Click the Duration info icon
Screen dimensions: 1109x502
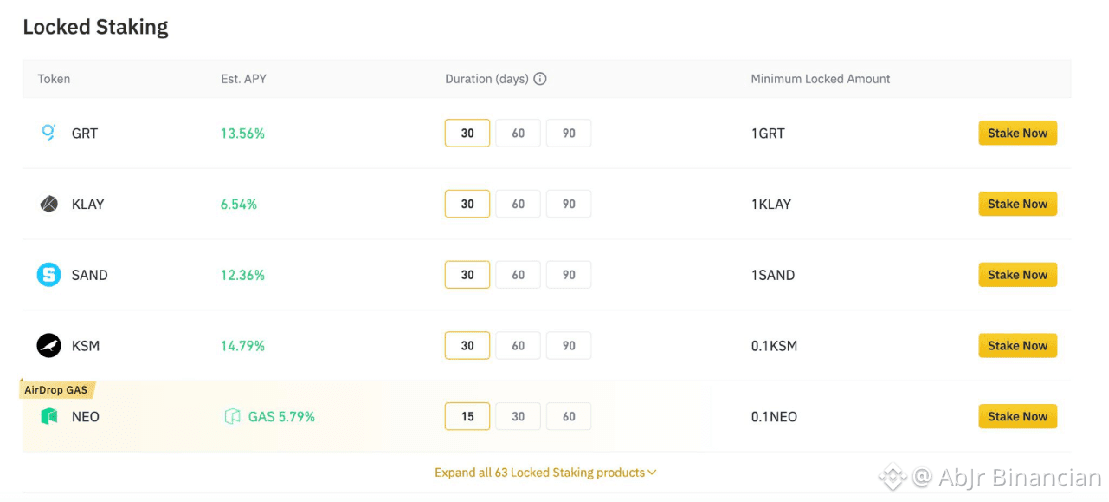click(x=540, y=79)
